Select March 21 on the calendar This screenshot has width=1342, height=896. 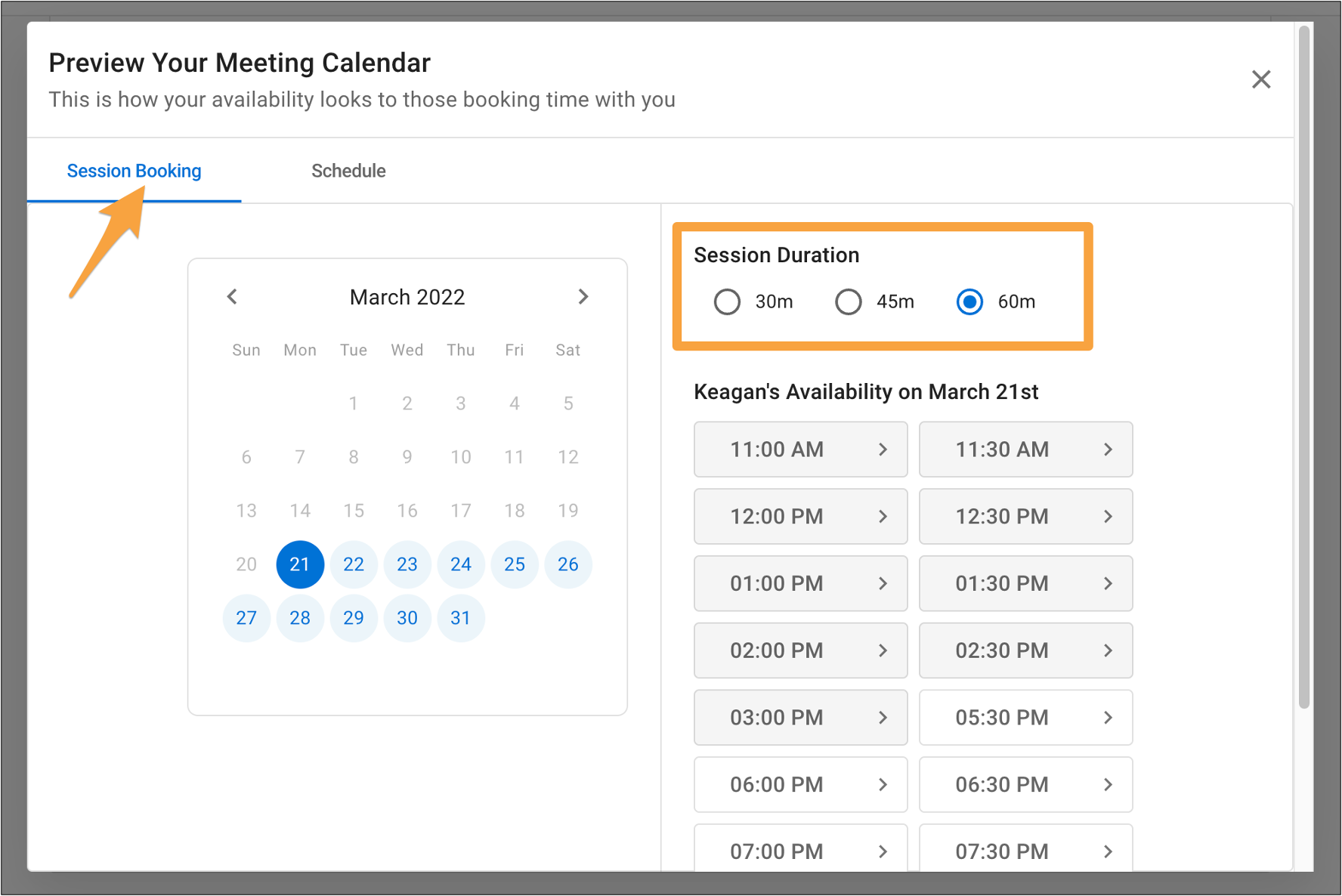(x=300, y=564)
